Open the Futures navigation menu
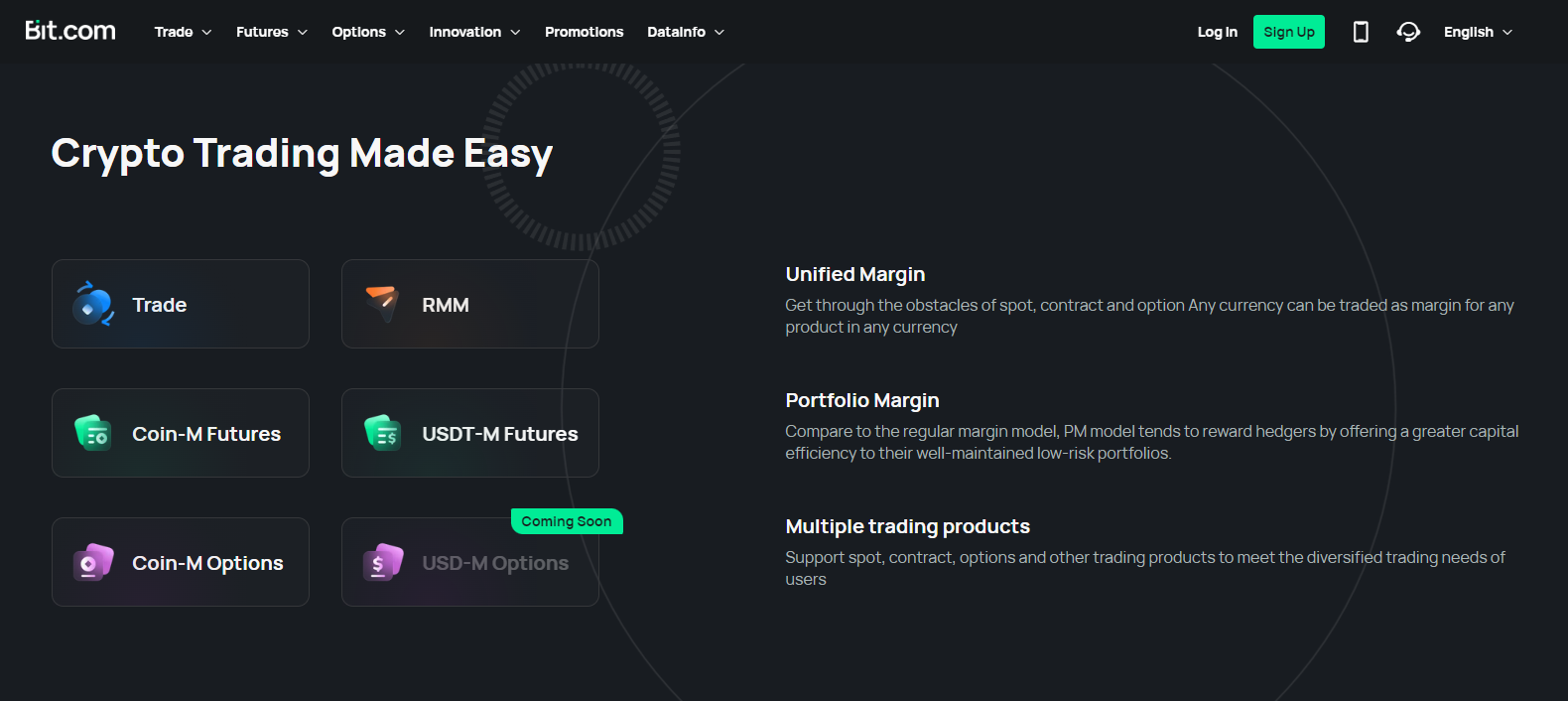The image size is (1568, 701). pyautogui.click(x=272, y=32)
